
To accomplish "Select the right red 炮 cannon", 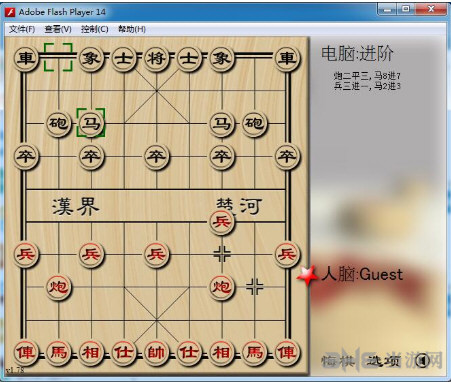I will tap(222, 287).
